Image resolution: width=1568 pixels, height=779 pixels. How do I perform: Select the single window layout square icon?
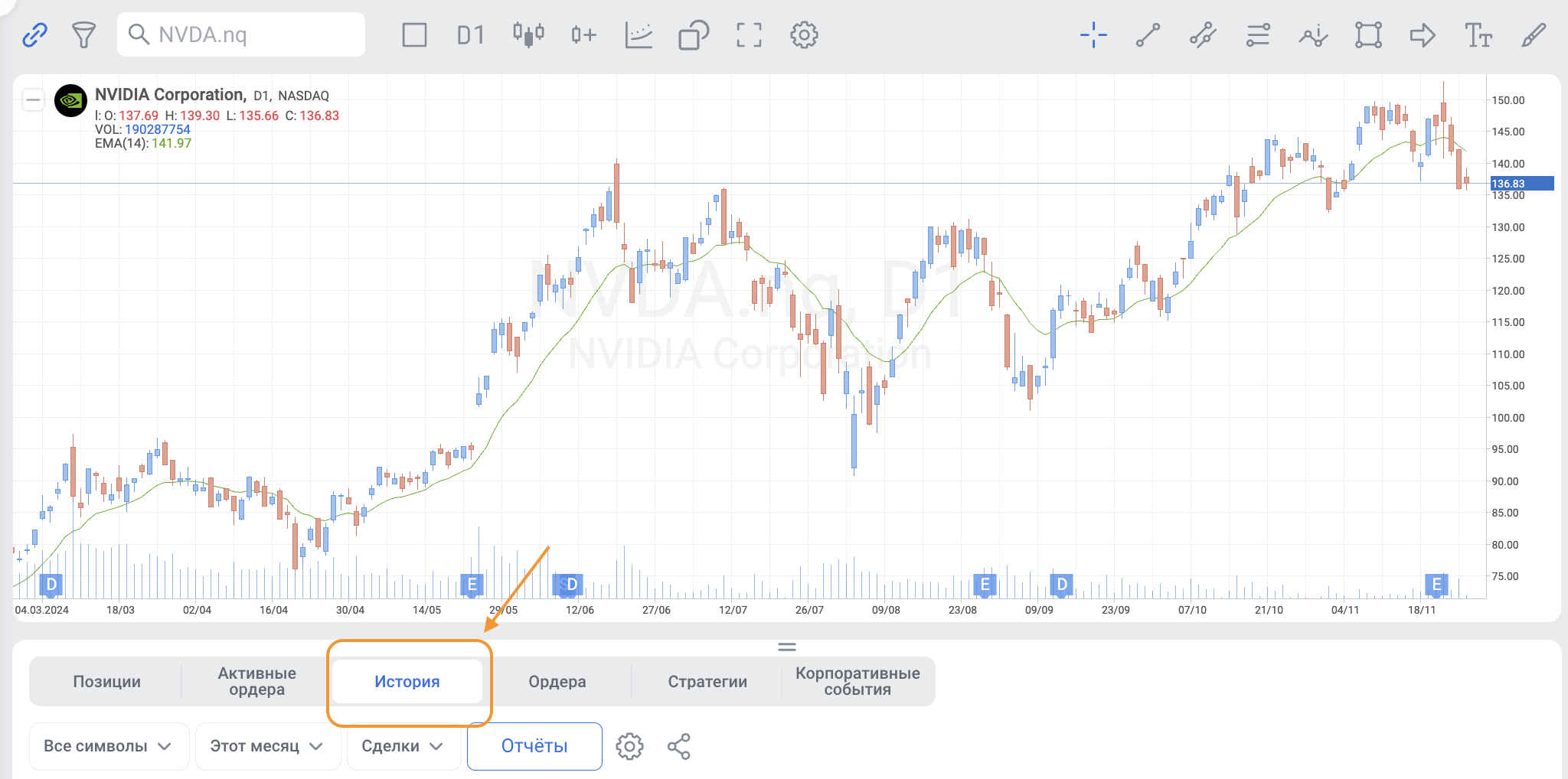414,35
